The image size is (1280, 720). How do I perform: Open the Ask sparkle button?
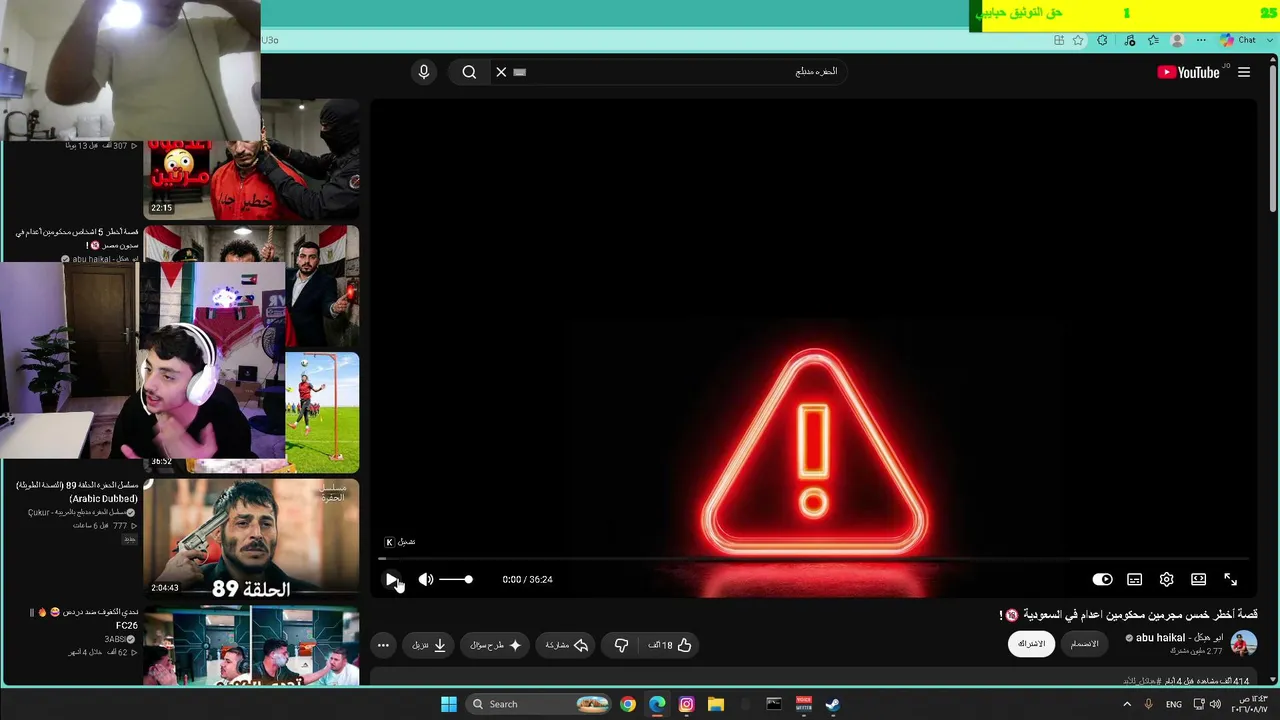496,645
